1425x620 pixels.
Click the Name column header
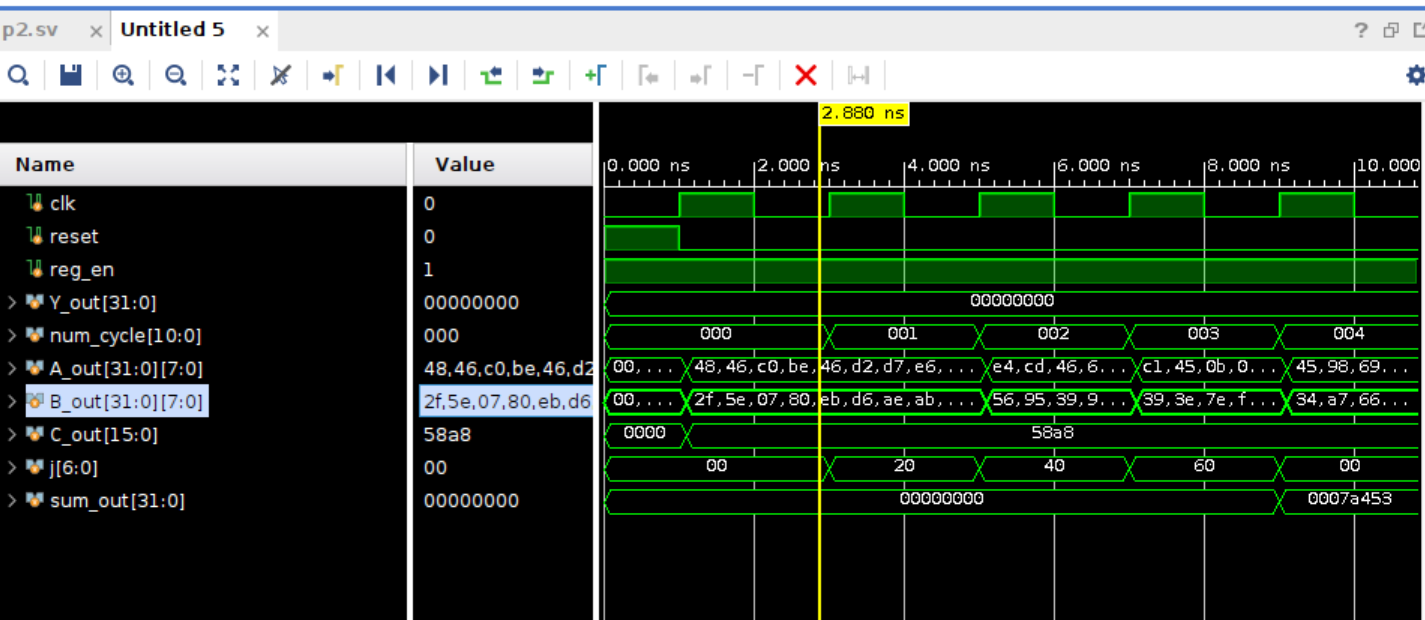click(x=204, y=164)
